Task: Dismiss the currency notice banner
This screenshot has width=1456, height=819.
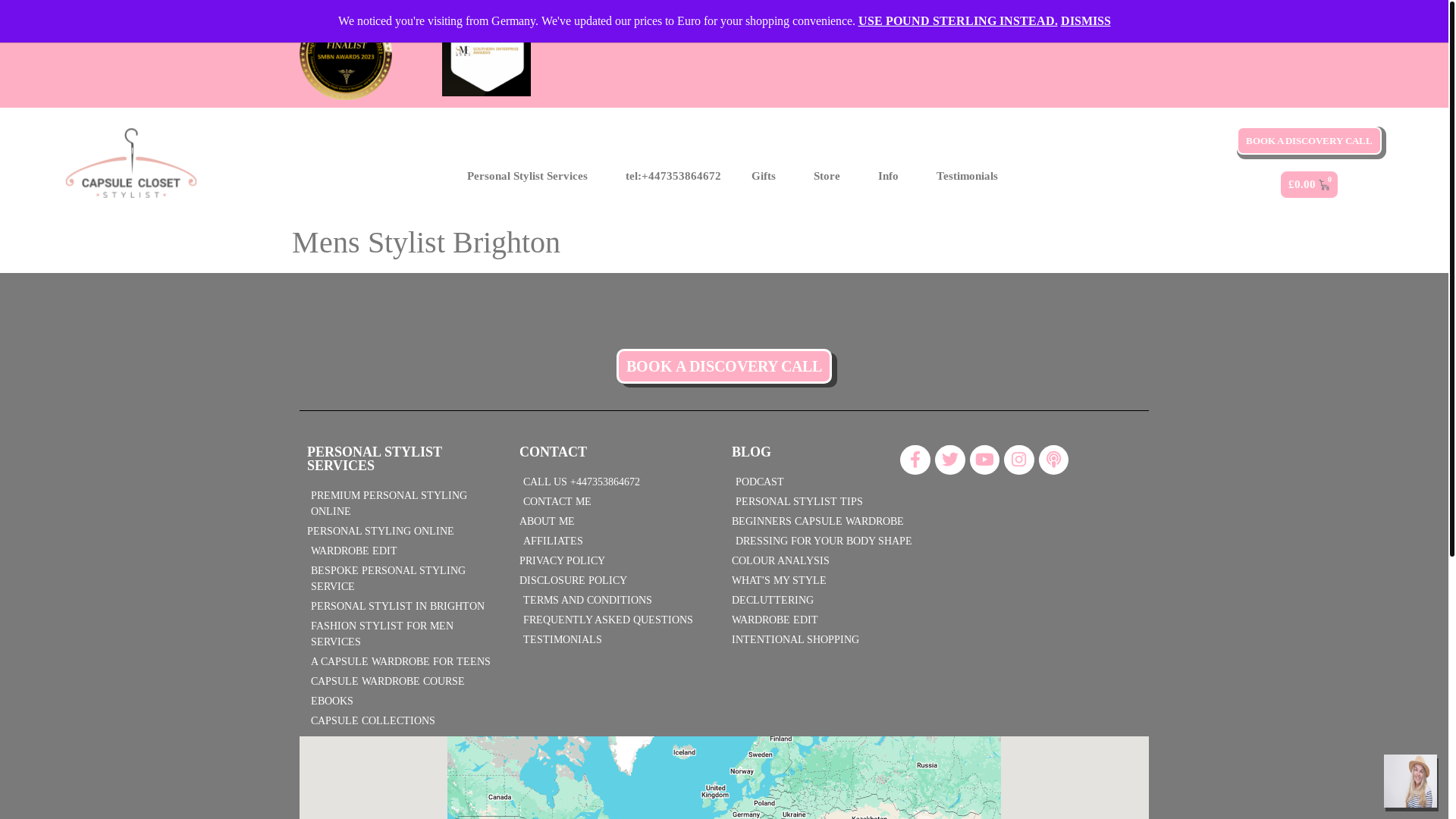Action: pyautogui.click(x=1085, y=21)
